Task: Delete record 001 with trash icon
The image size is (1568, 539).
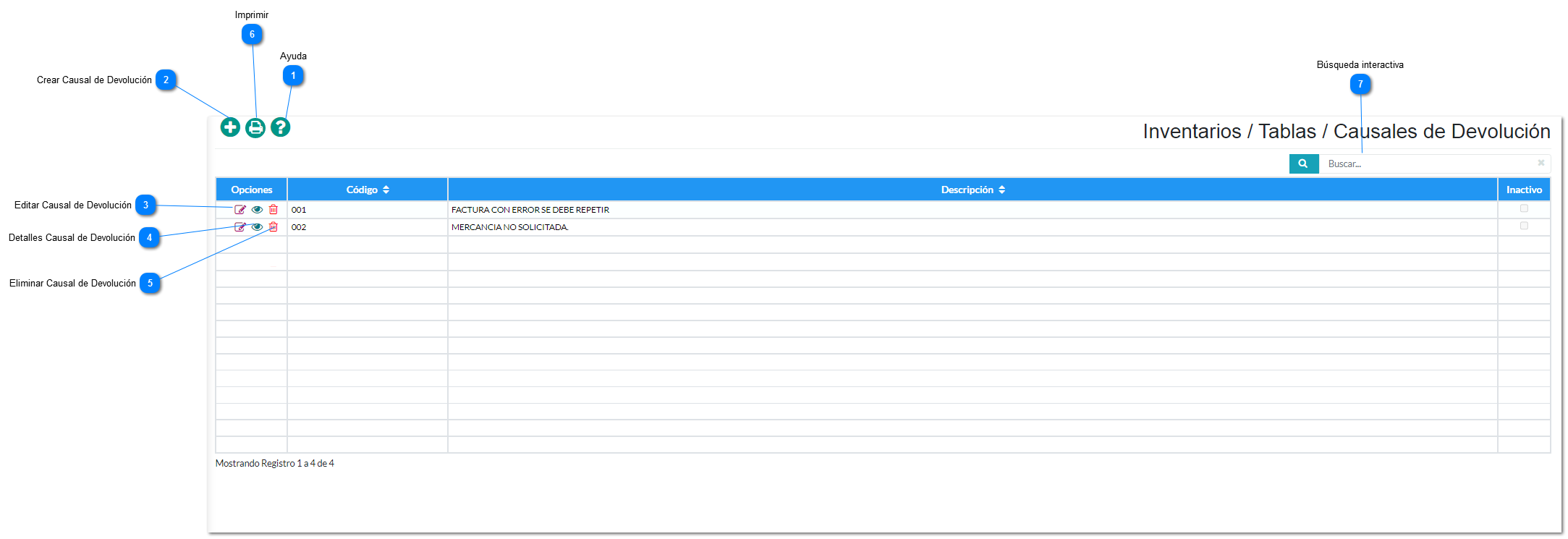Action: (274, 210)
